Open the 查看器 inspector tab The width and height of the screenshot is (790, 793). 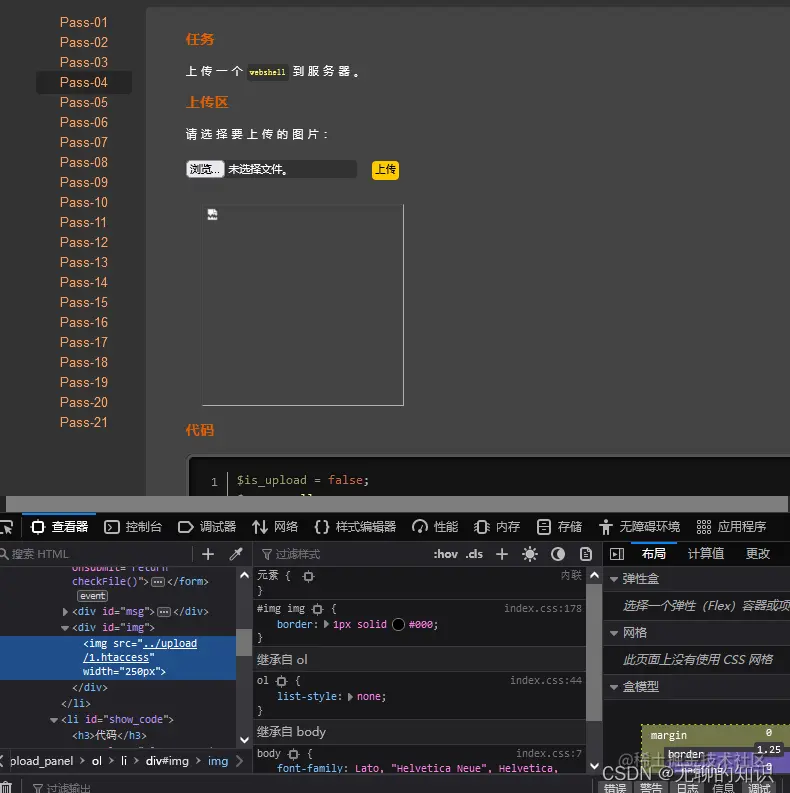60,527
